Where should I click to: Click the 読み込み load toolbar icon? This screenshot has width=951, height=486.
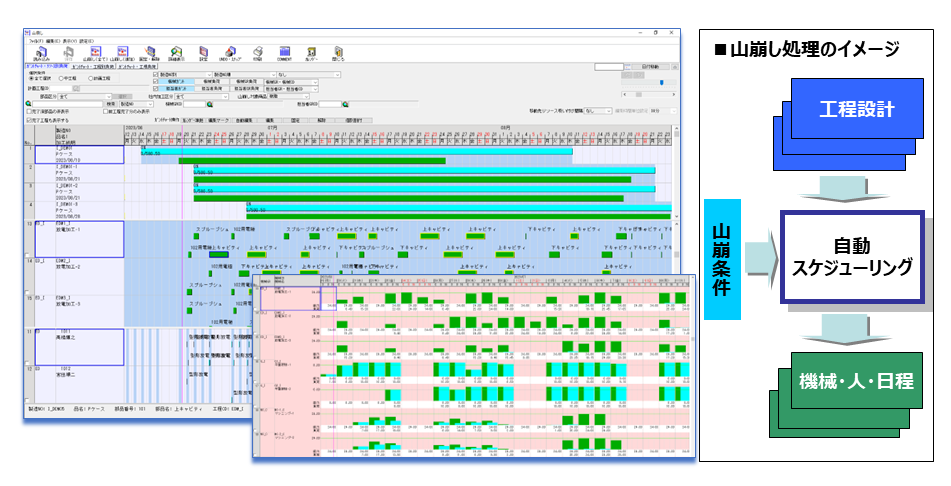tap(41, 53)
